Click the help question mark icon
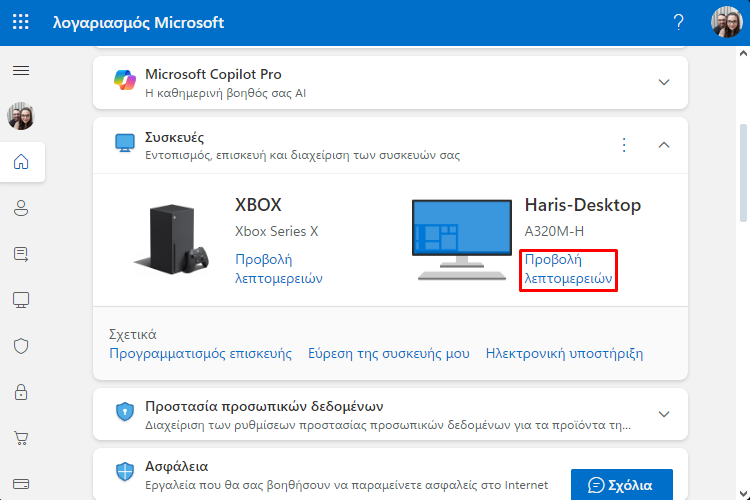The image size is (750, 500). (678, 22)
